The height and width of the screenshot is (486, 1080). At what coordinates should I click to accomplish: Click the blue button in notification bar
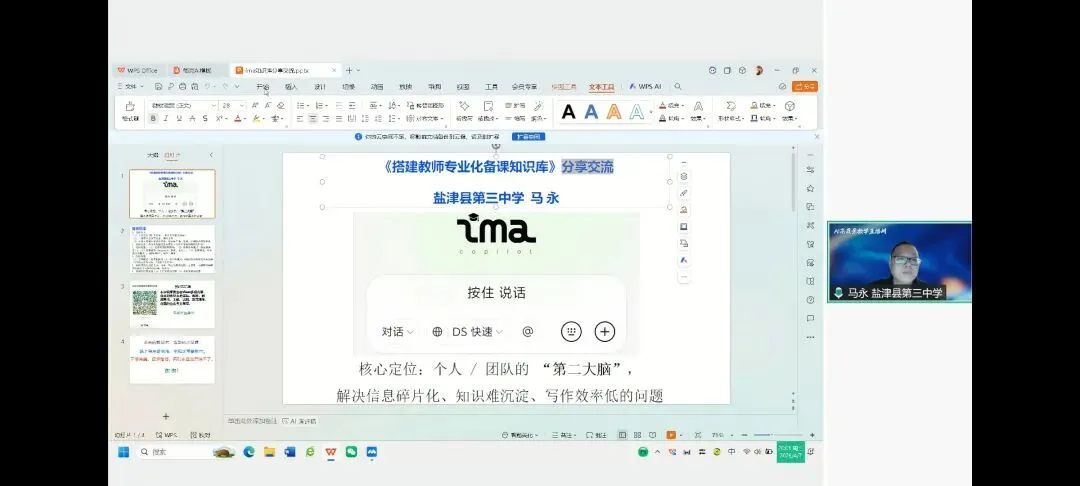tap(528, 137)
